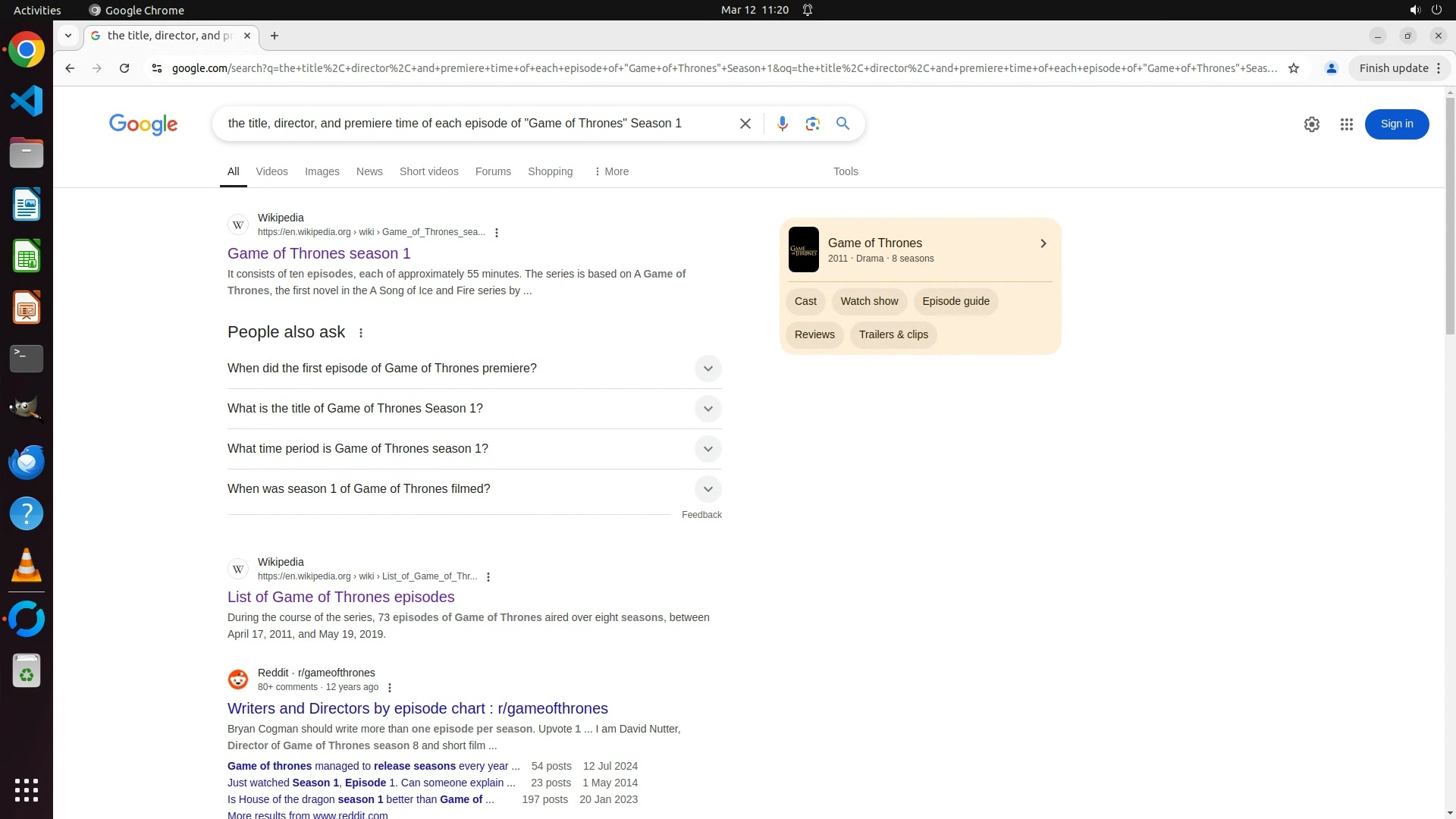Open Google apps grid icon

pos(1346,124)
